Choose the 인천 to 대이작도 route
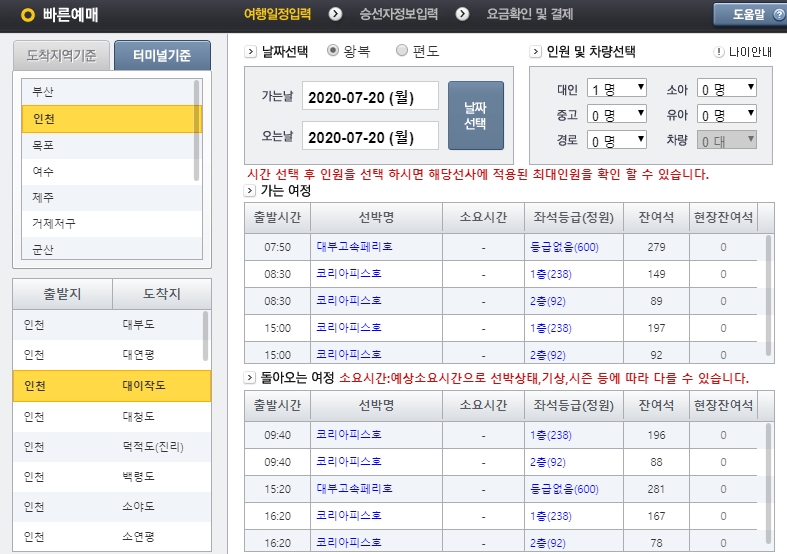The image size is (787, 554). pyautogui.click(x=112, y=386)
